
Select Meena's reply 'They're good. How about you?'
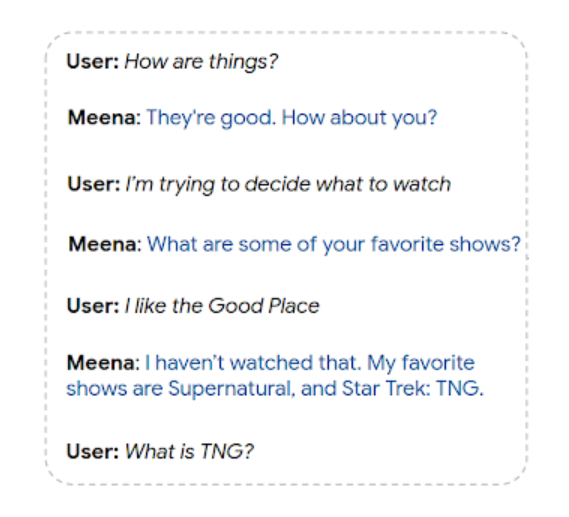click(x=292, y=118)
